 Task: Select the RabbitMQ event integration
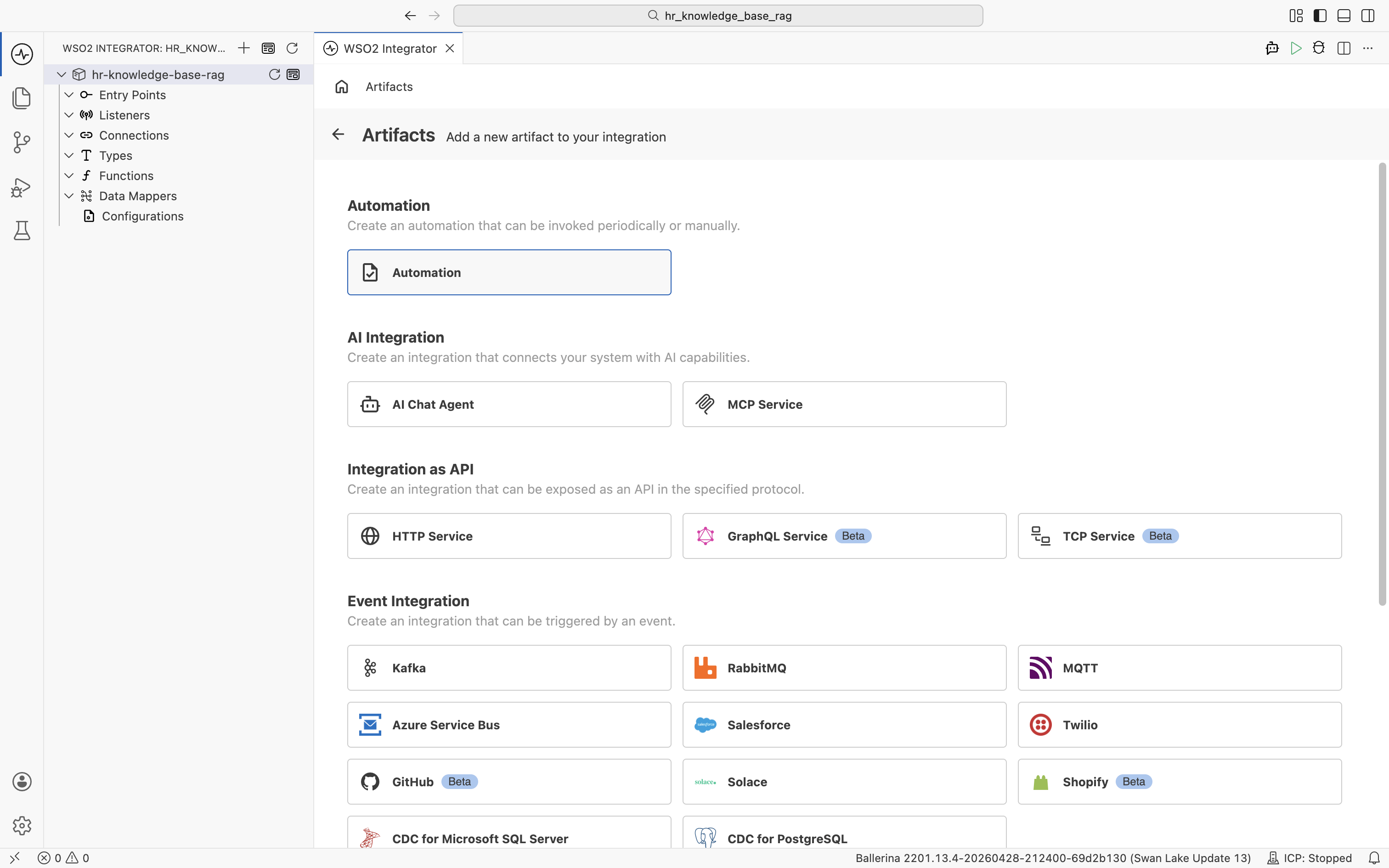[844, 668]
